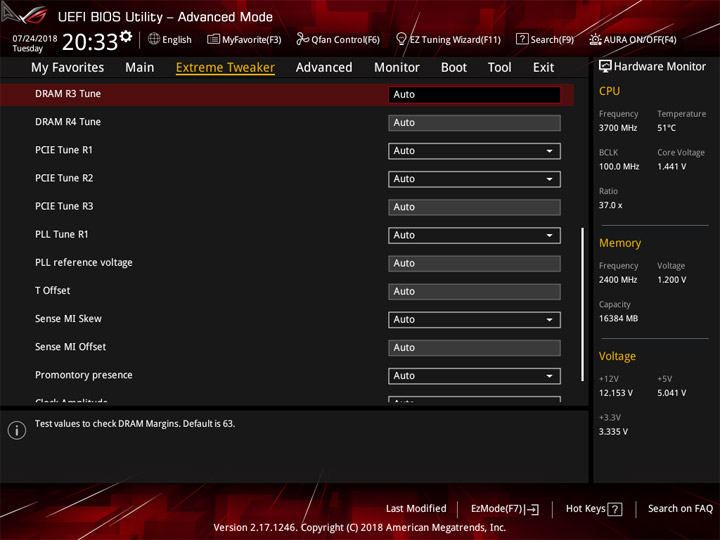Image resolution: width=720 pixels, height=540 pixels.
Task: Open Sense MI Skew dropdown
Action: (x=474, y=320)
